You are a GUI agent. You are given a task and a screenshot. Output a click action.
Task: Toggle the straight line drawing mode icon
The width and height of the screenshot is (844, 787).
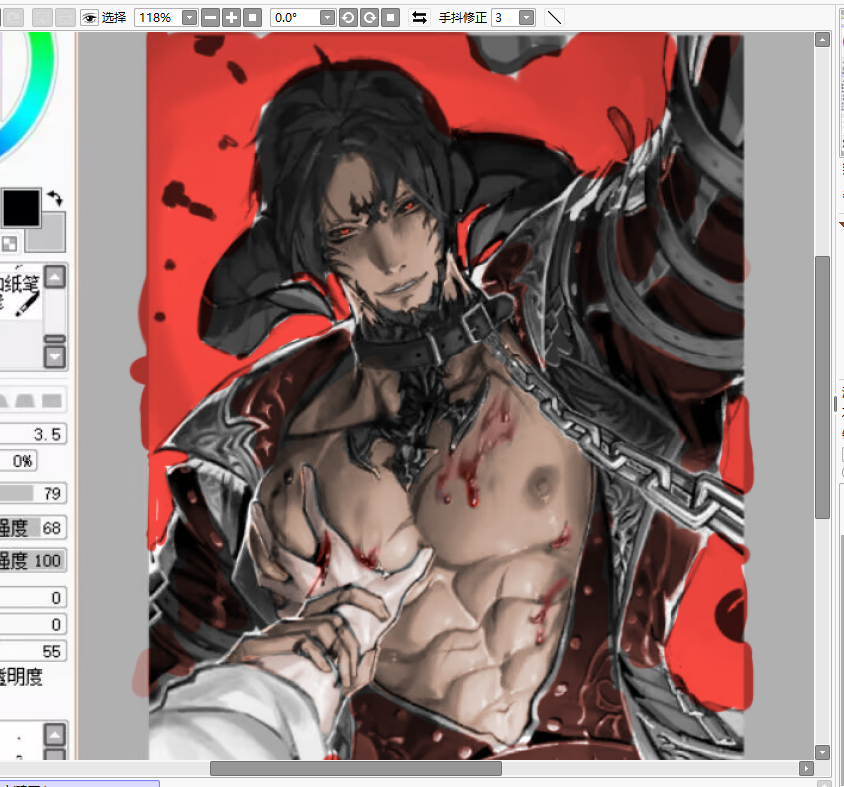click(554, 18)
